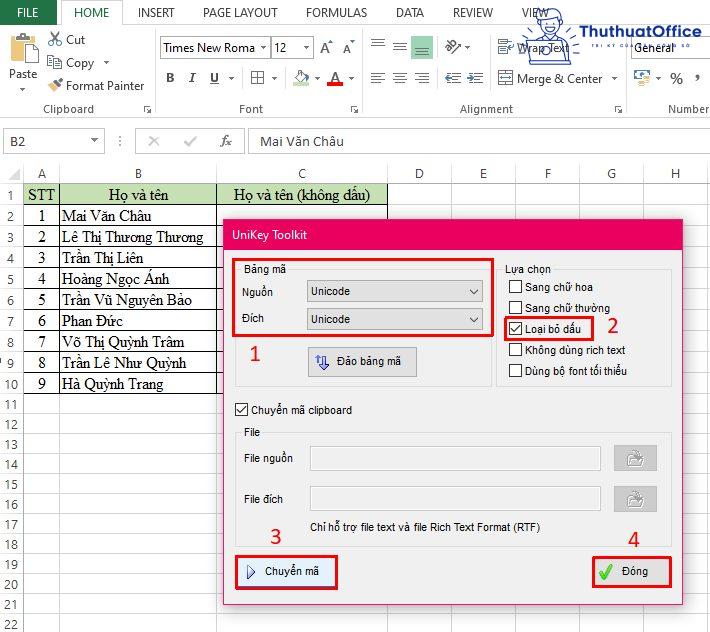Uncheck Loại bỏ dấu option
Screen dimensions: 710x632
click(x=515, y=329)
